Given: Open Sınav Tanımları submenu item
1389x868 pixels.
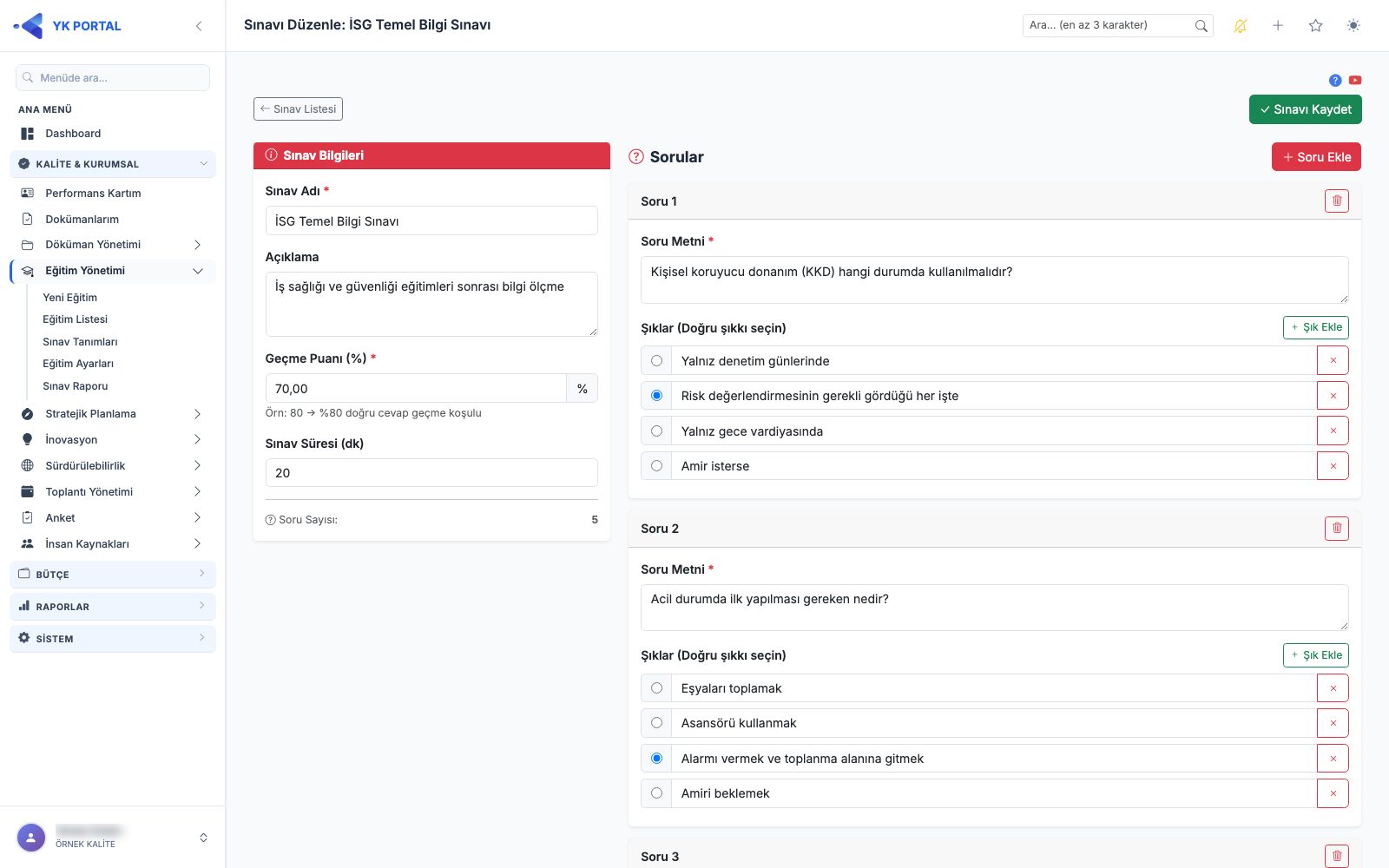Looking at the screenshot, I should pos(80,342).
